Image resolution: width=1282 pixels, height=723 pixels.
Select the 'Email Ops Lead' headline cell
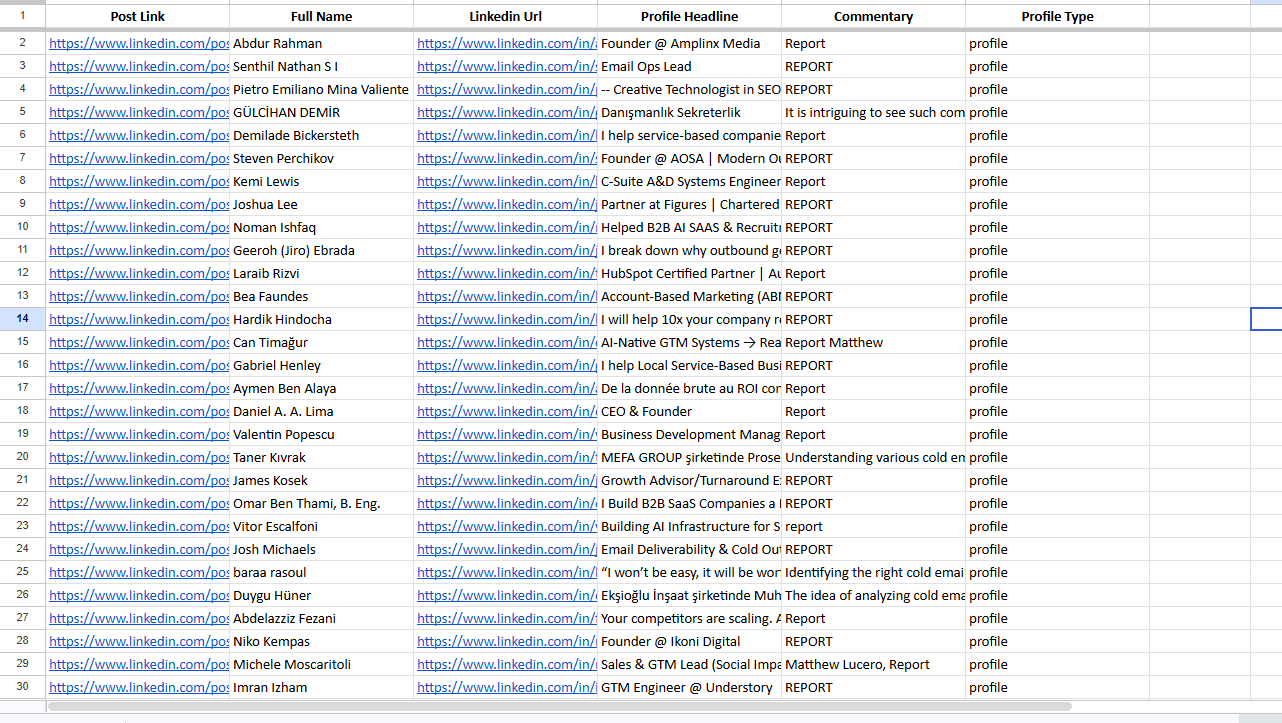pos(690,66)
